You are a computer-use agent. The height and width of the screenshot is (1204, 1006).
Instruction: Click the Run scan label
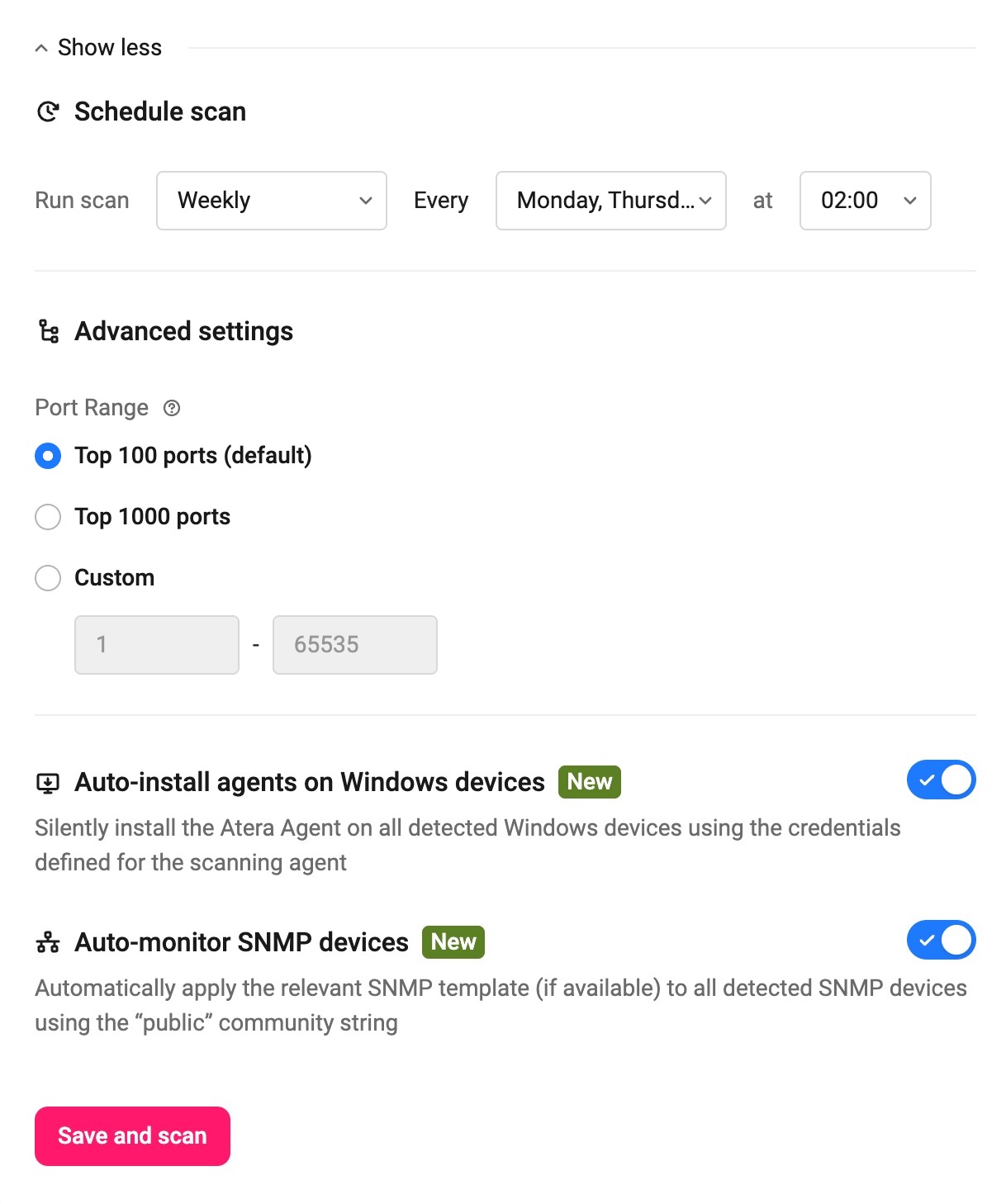click(82, 201)
